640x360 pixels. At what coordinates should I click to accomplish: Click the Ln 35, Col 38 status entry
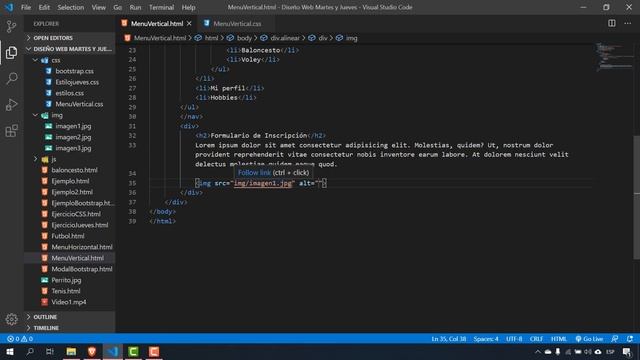449,339
